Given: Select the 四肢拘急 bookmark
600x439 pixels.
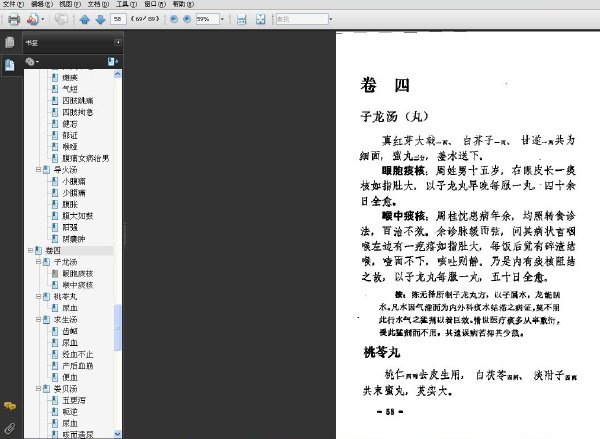Looking at the screenshot, I should point(78,112).
